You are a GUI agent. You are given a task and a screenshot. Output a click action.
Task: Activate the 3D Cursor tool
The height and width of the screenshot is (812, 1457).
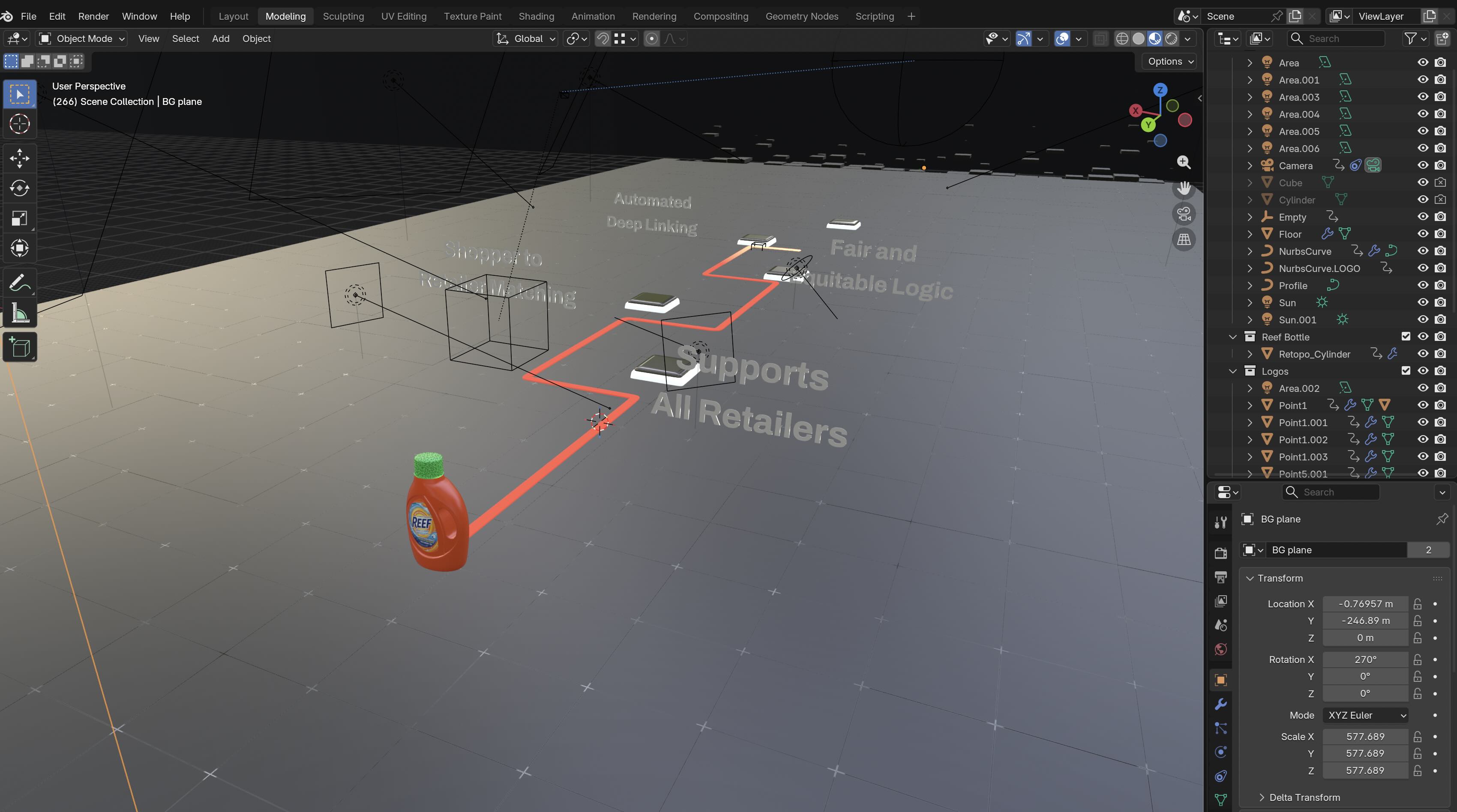coord(20,124)
